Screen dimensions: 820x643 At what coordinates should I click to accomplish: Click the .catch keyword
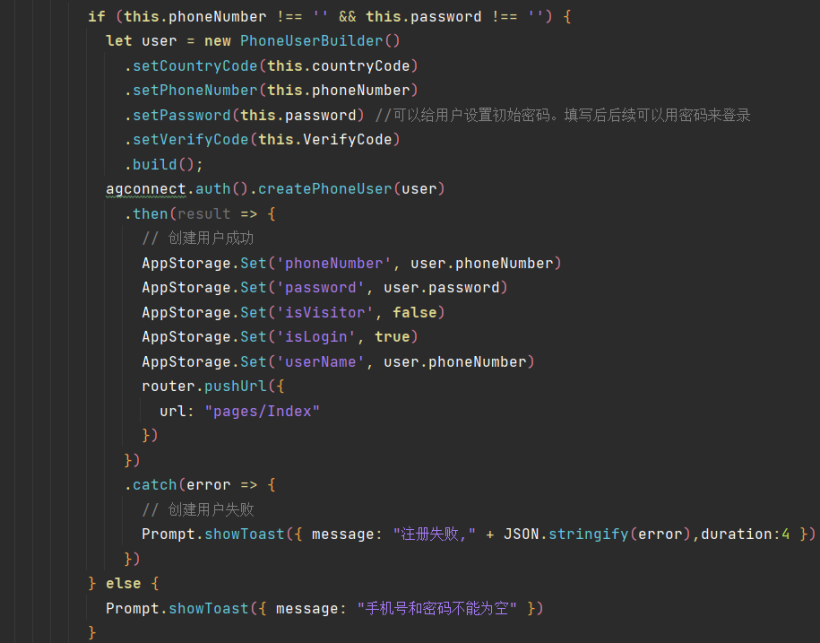pos(151,485)
